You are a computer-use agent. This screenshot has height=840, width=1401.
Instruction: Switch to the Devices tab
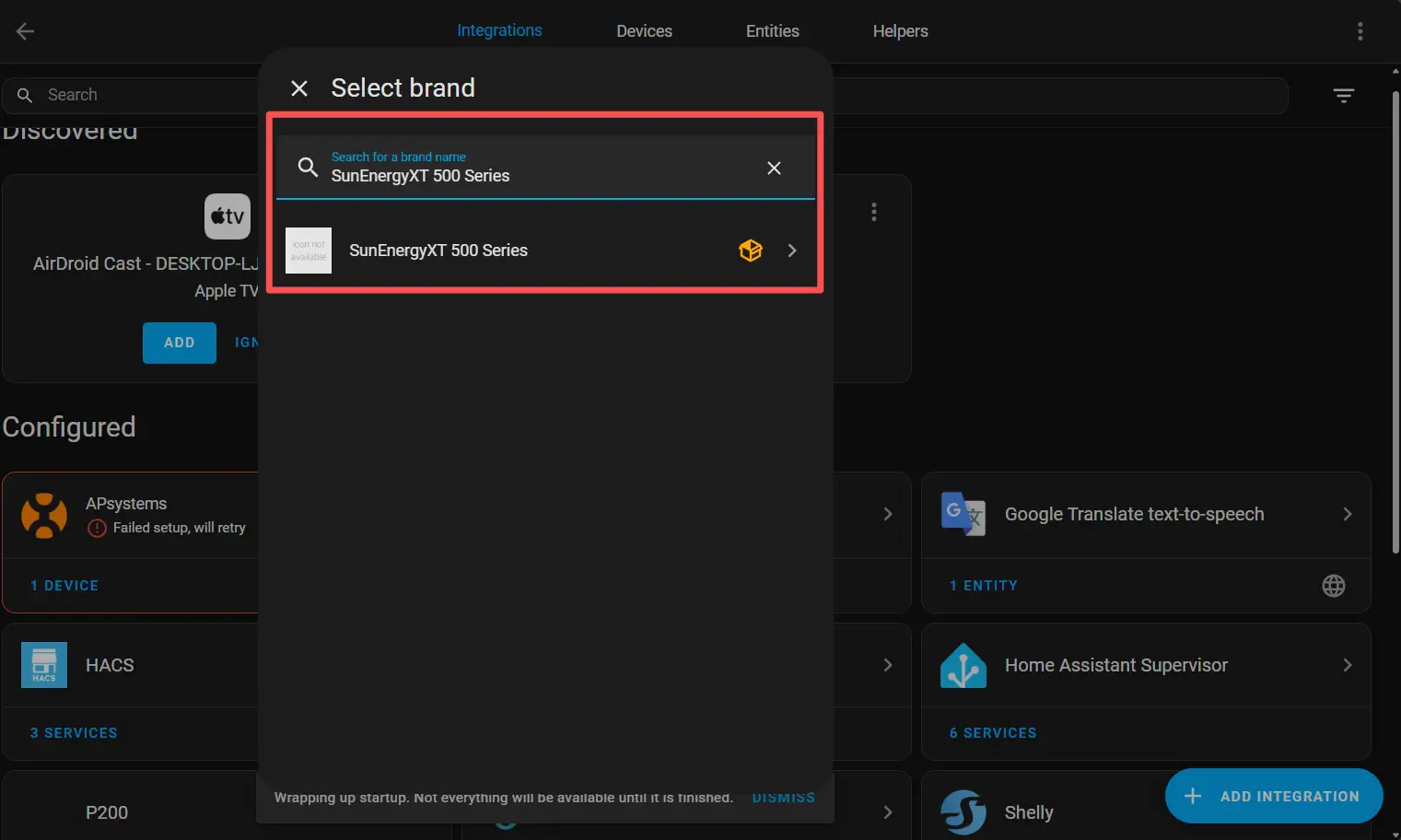[644, 31]
